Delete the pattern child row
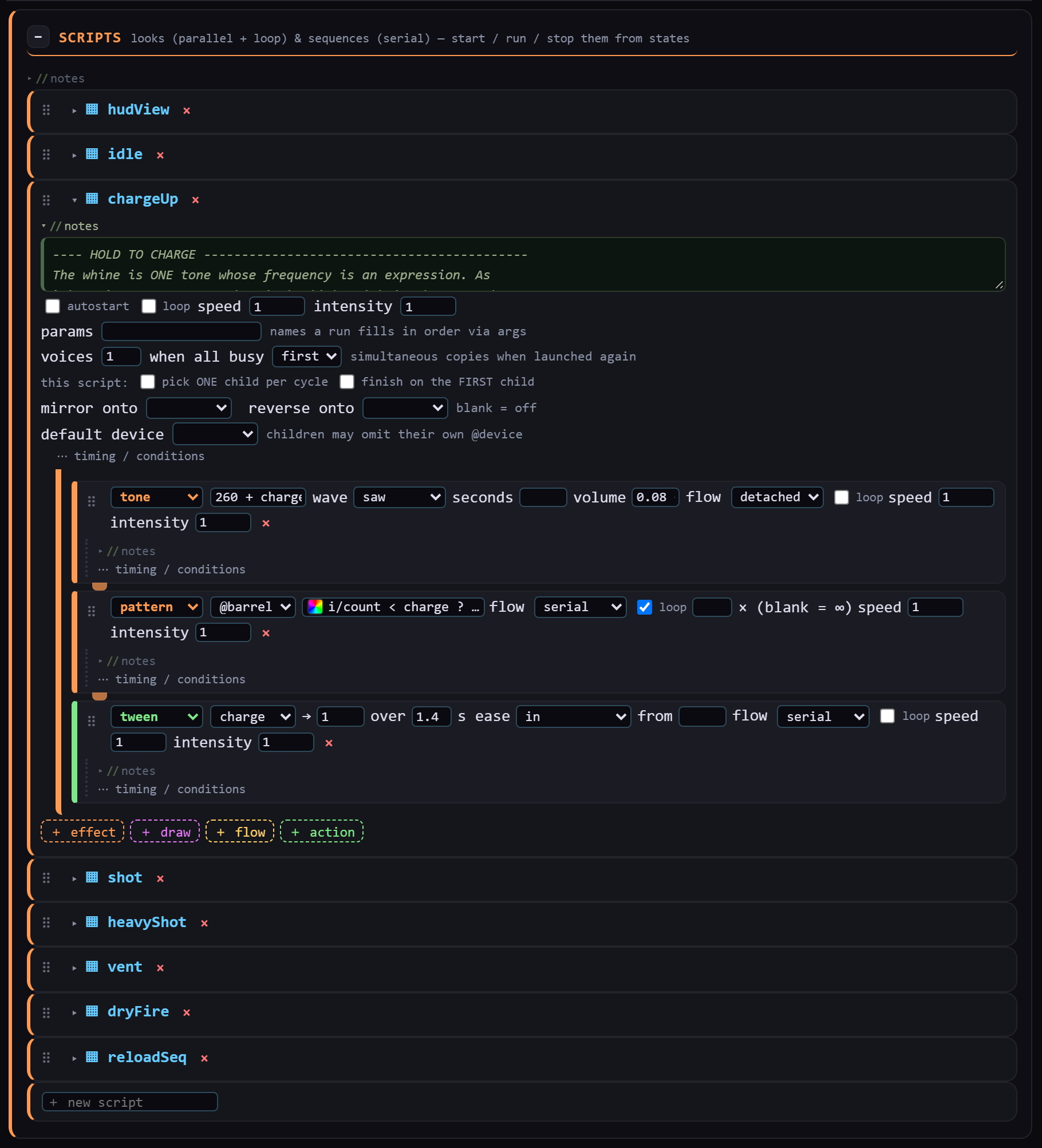The image size is (1042, 1148). pos(266,633)
